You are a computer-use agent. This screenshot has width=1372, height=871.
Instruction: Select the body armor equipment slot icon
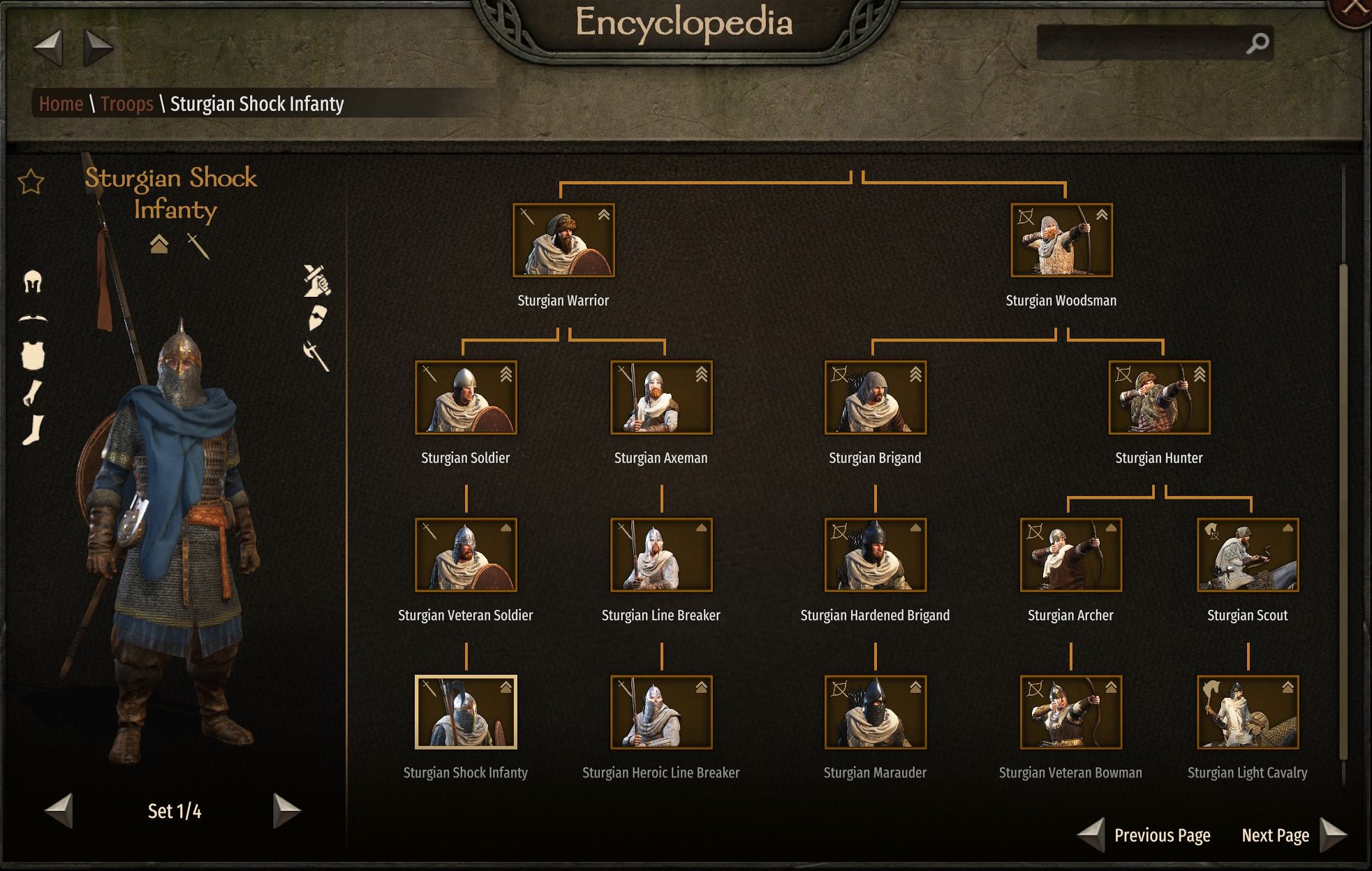(x=33, y=355)
